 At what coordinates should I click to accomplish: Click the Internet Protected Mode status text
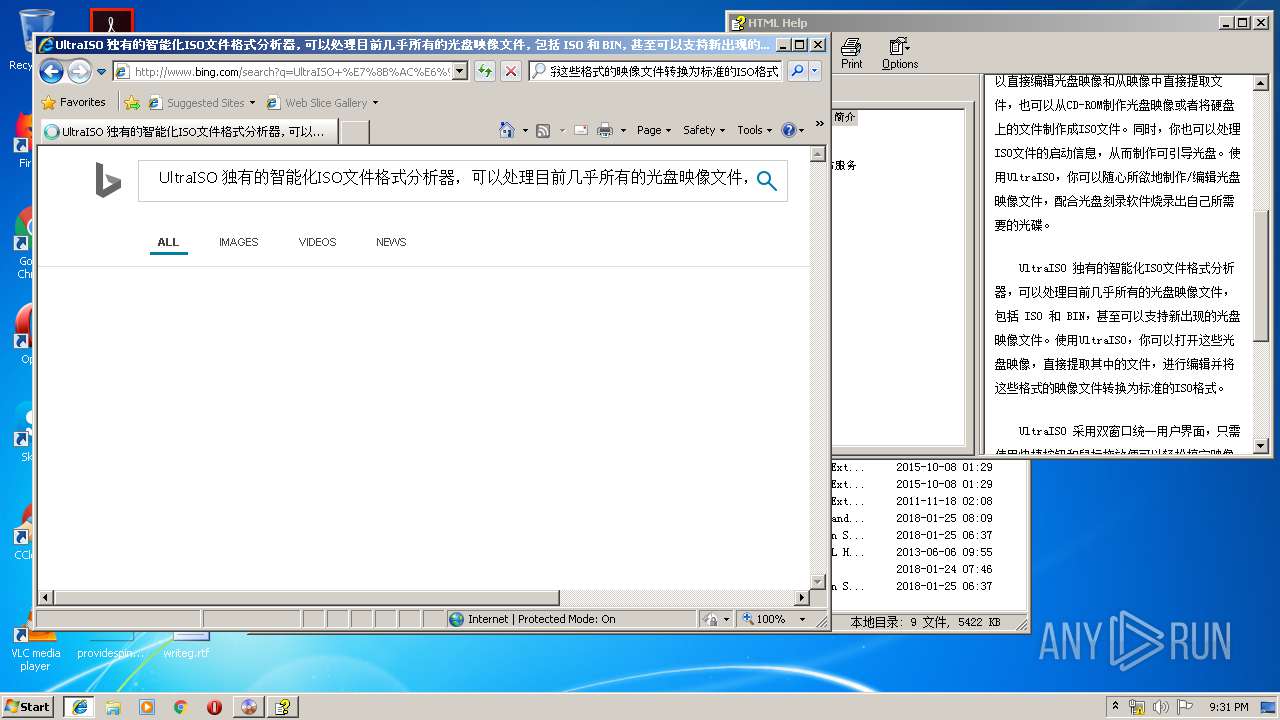pos(542,619)
